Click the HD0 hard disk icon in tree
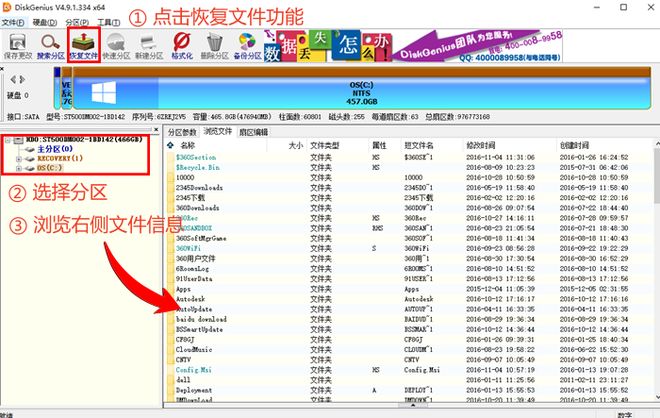Viewport: 660px width, 418px height. pyautogui.click(x=19, y=139)
